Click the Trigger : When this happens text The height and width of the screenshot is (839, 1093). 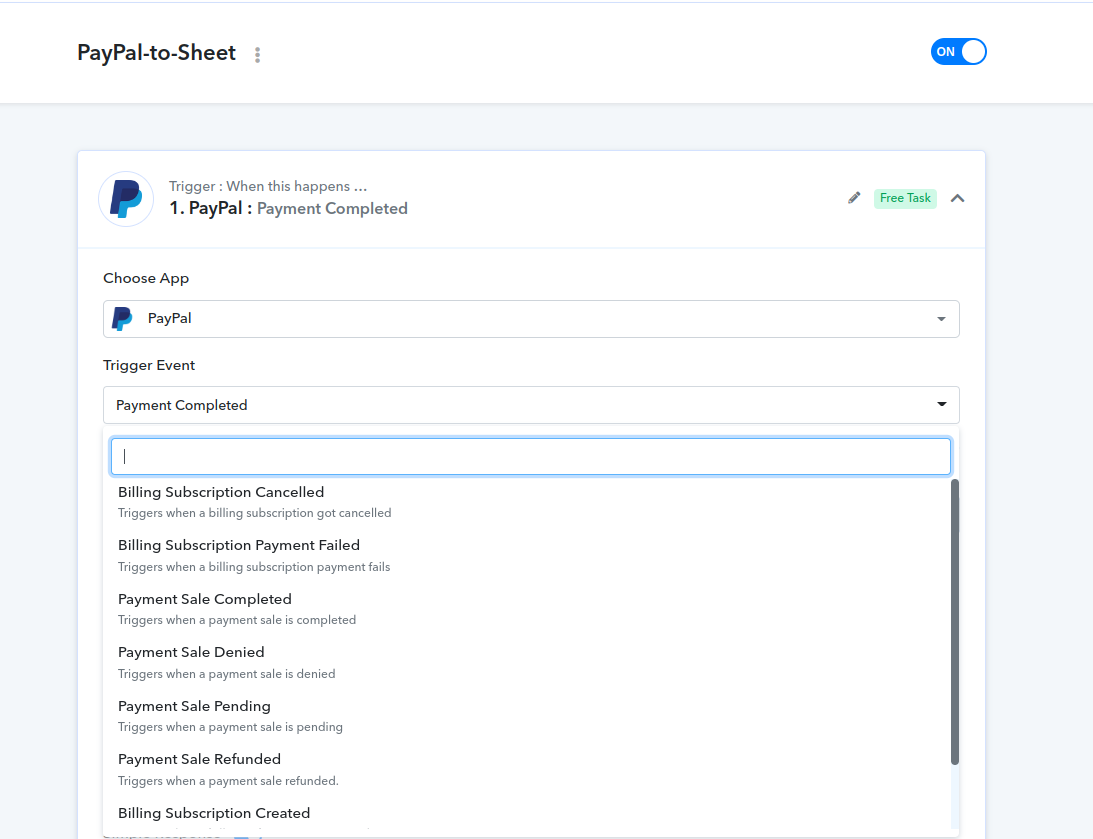268,186
